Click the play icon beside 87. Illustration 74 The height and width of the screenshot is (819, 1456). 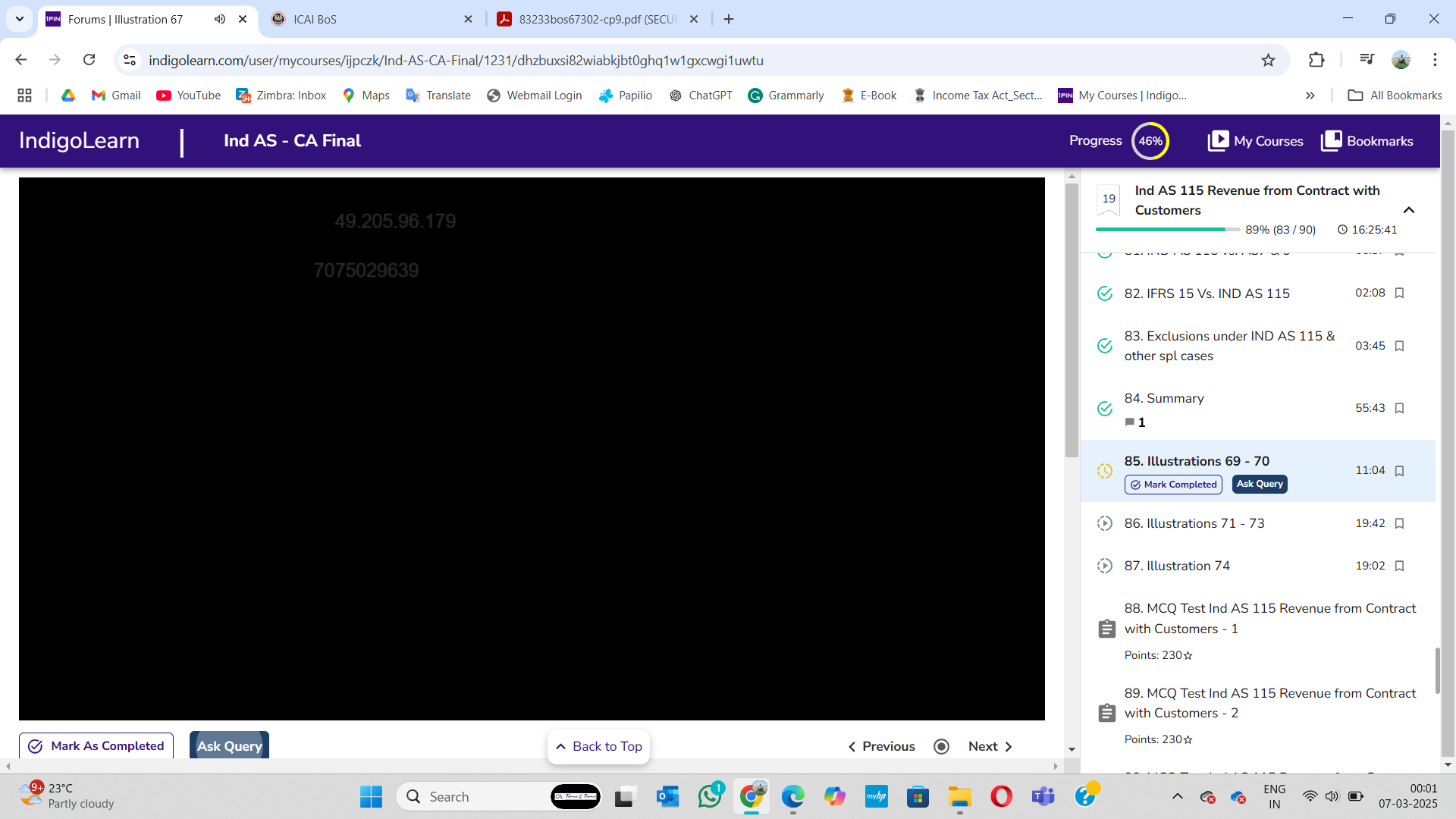pos(1105,566)
